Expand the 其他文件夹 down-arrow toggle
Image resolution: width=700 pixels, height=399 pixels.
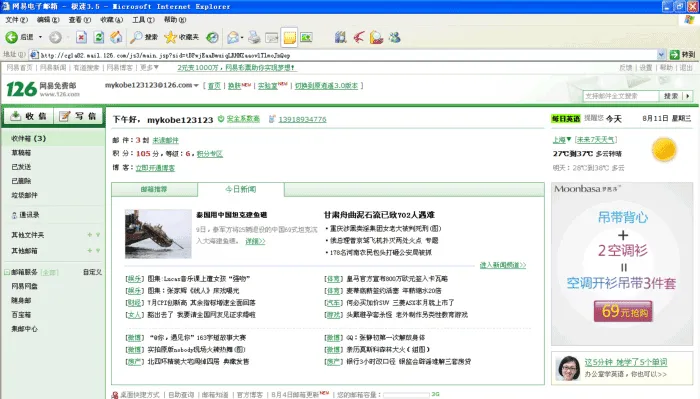point(98,235)
